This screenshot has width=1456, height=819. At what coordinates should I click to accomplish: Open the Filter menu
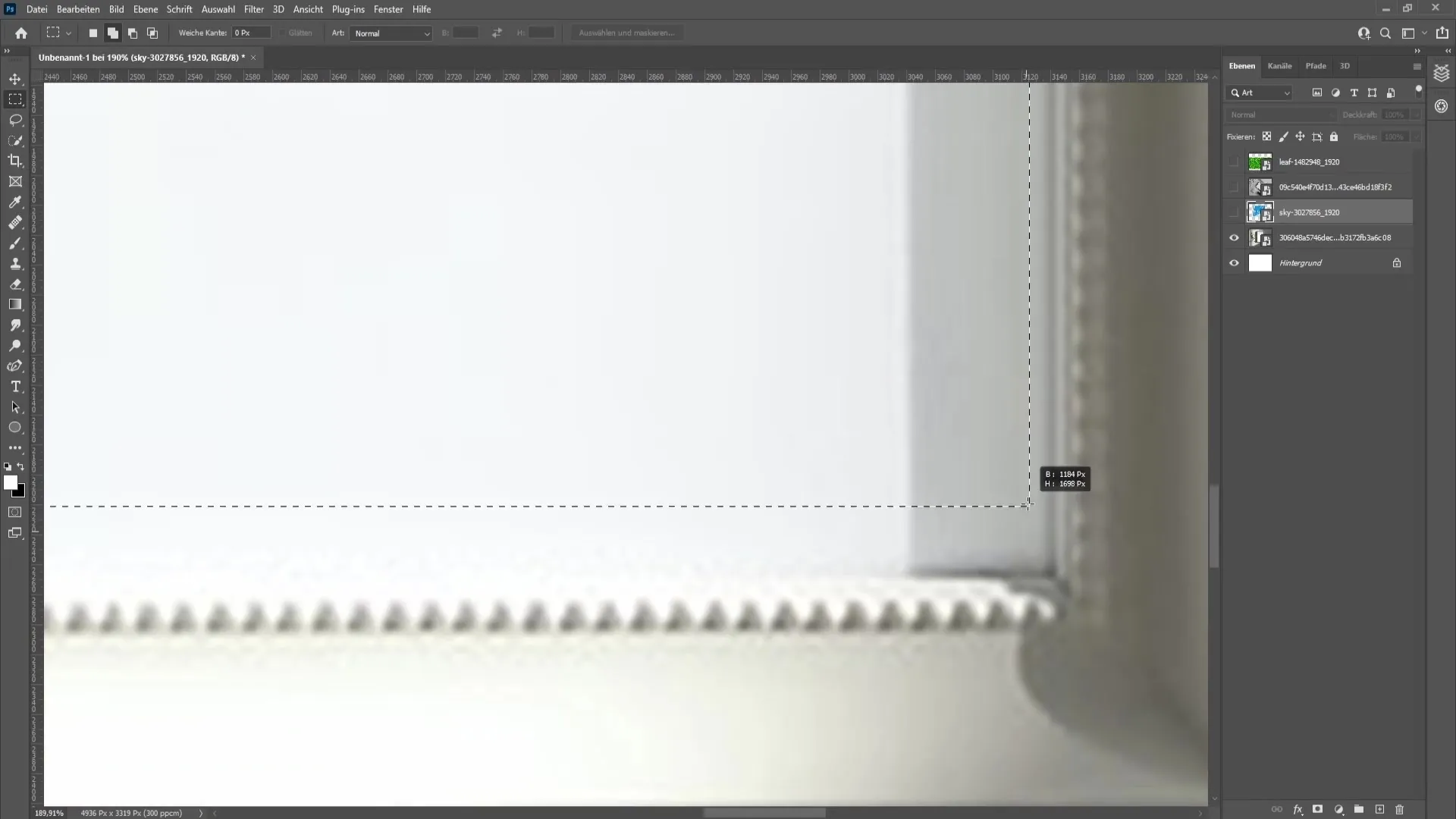coord(253,9)
